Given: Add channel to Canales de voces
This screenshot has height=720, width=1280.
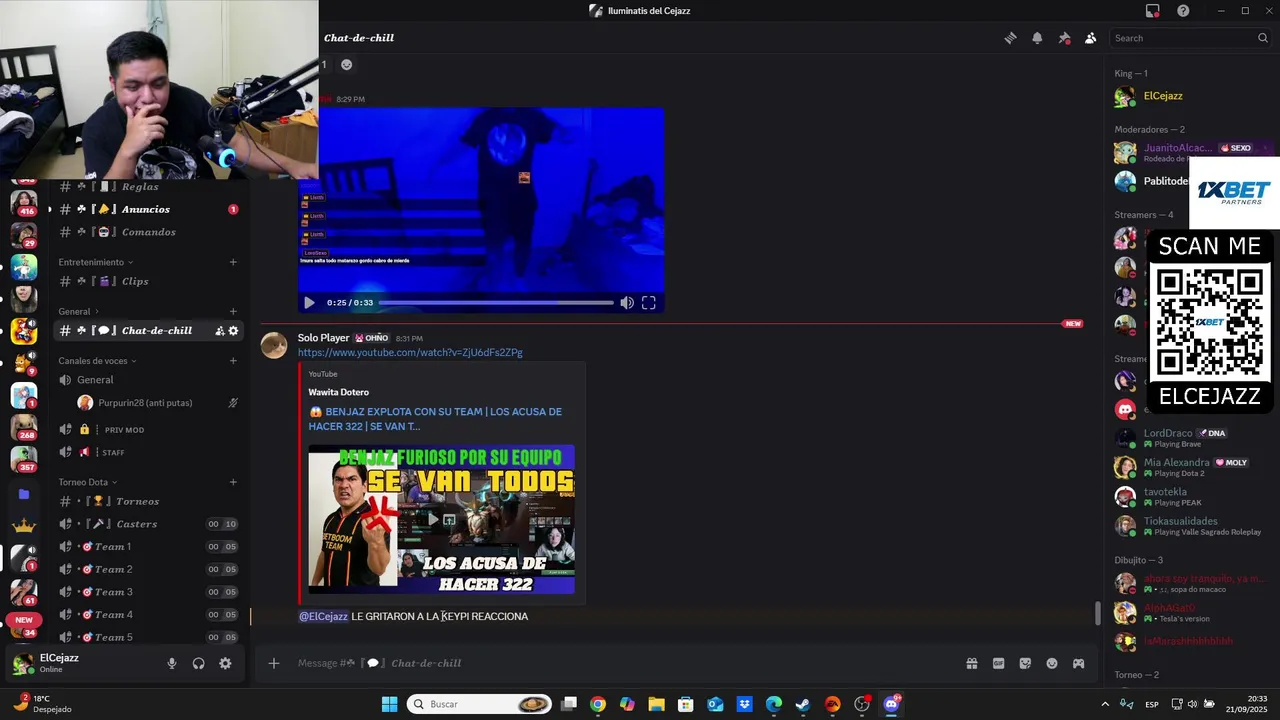Looking at the screenshot, I should [233, 360].
